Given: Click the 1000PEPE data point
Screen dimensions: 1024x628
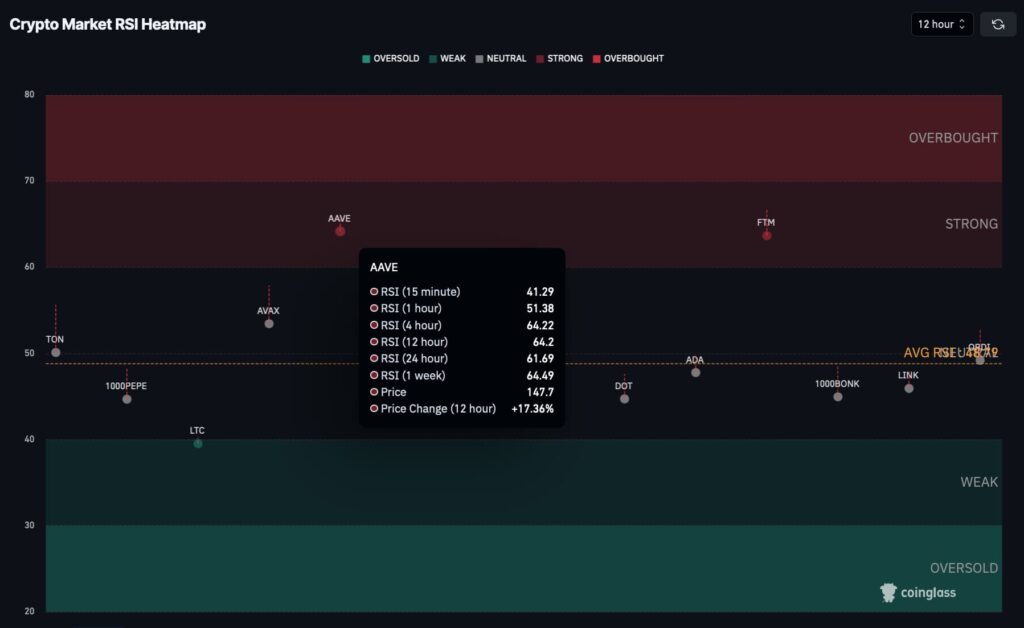Looking at the screenshot, I should pos(127,399).
